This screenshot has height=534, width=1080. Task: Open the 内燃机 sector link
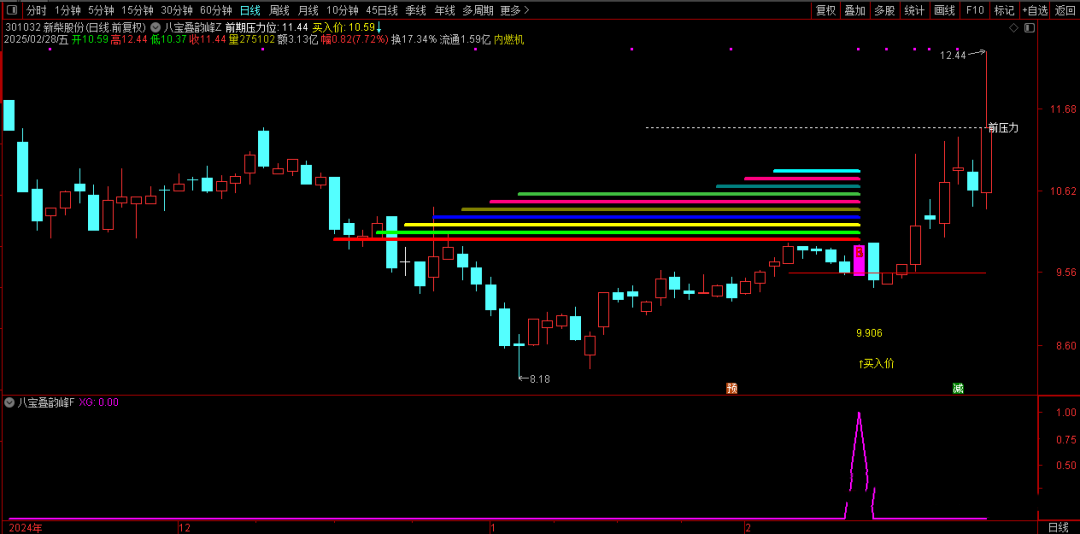pos(510,40)
